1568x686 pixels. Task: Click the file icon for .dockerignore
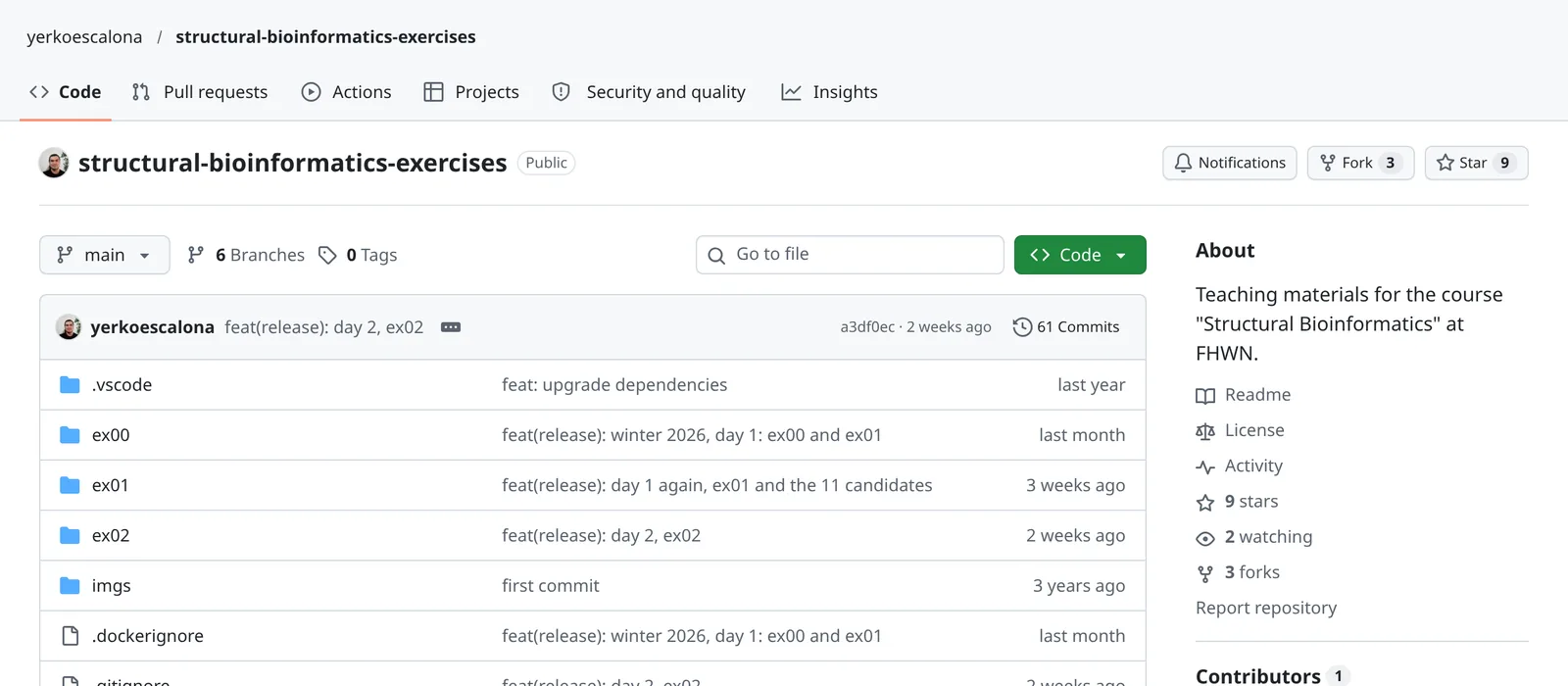pos(70,636)
